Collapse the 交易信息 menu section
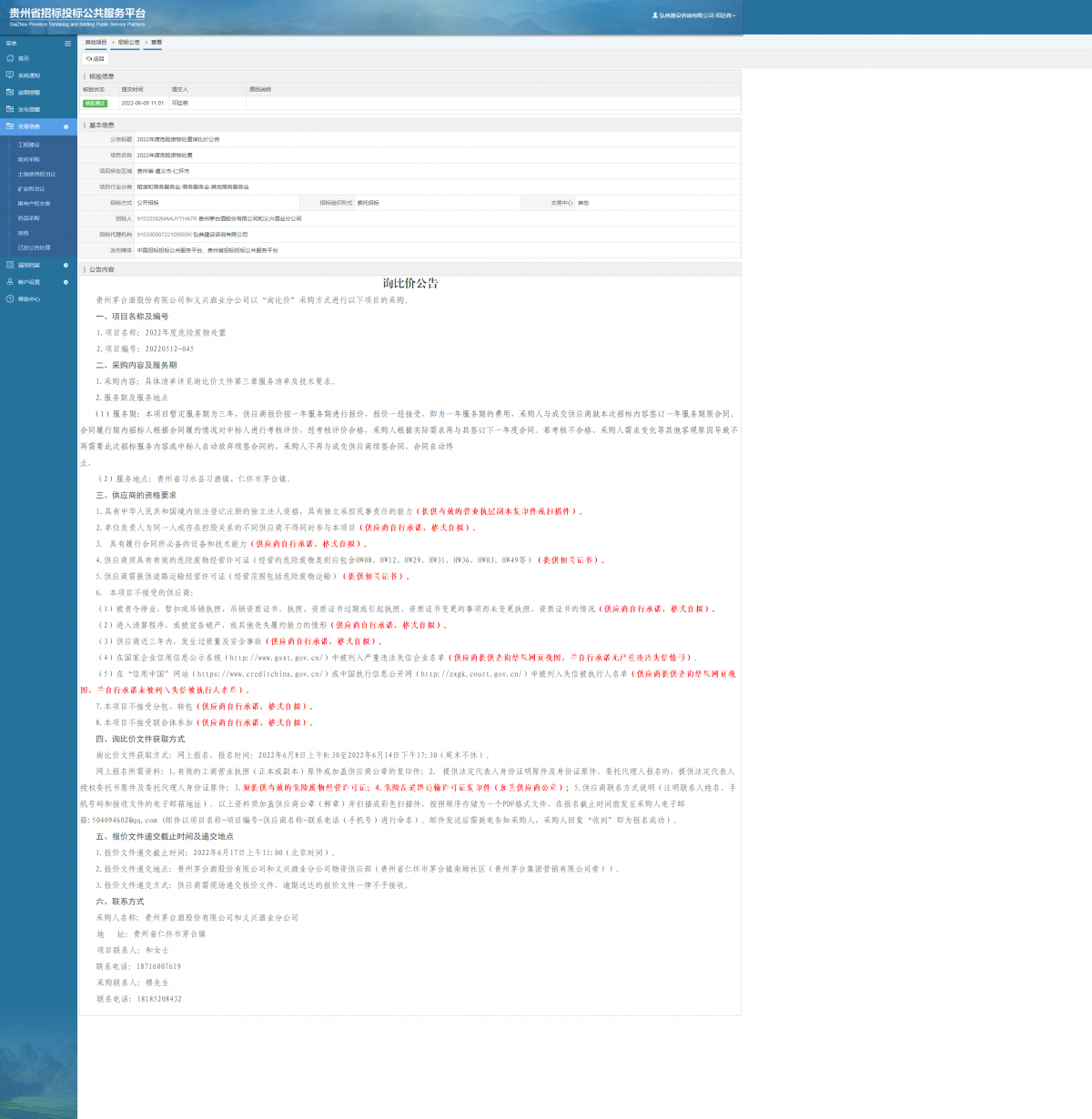This screenshot has width=1092, height=1119. tap(66, 126)
